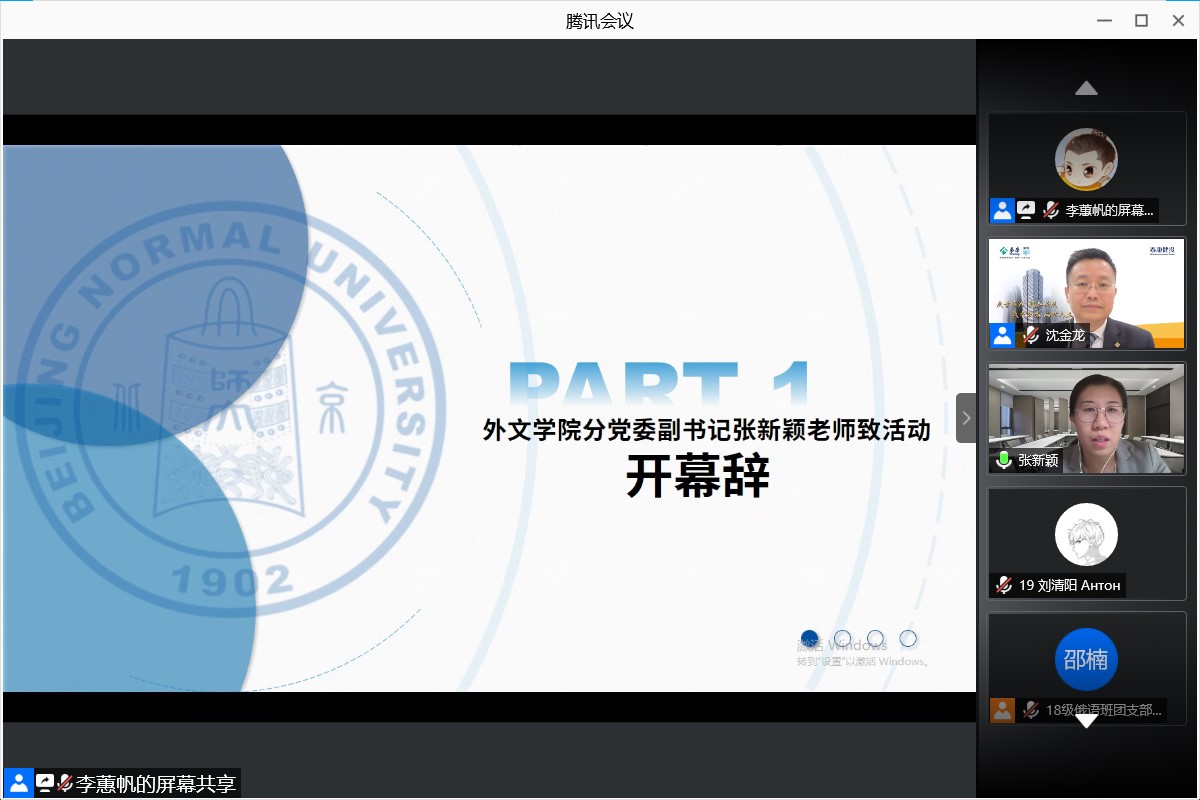Screen dimensions: 1200x800
Task: Click 刘清阳's sketch avatar
Action: click(x=1086, y=534)
